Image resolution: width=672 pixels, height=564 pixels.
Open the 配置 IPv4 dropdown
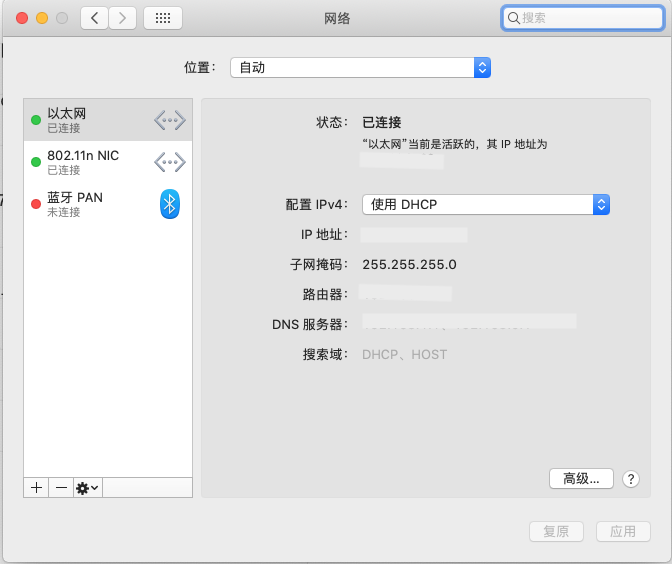[x=485, y=204]
